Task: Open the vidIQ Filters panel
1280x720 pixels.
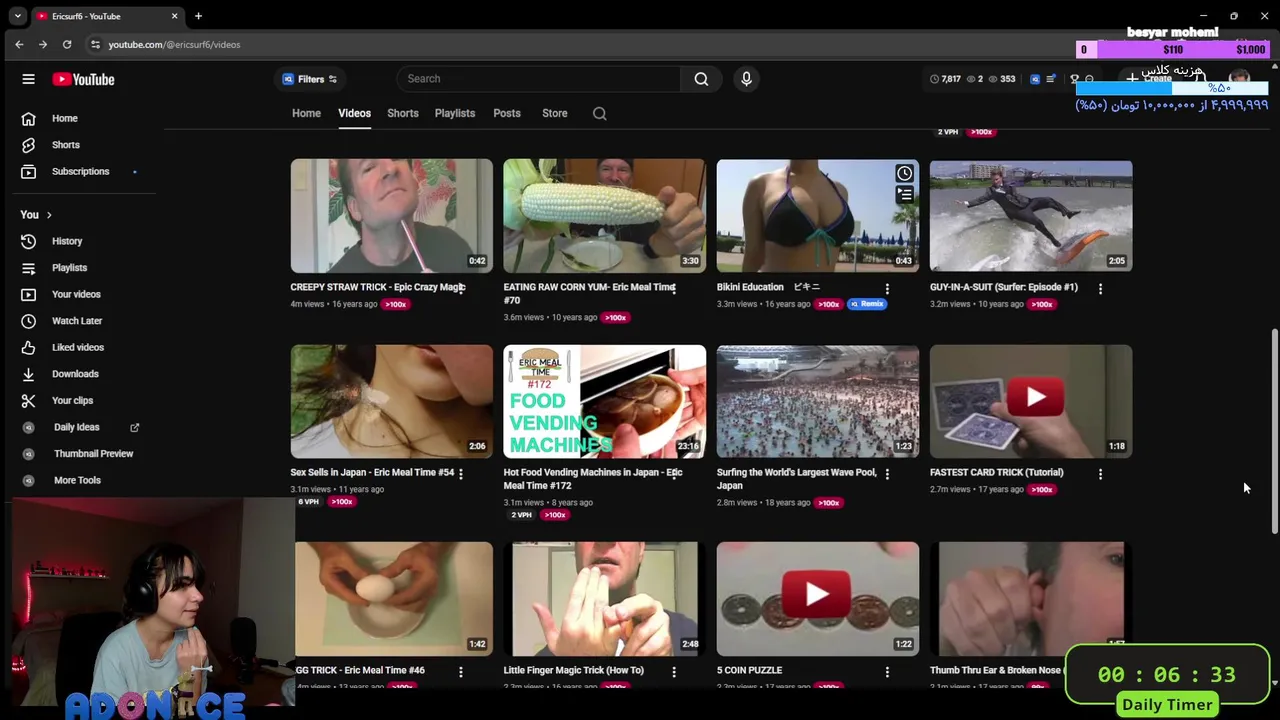Action: click(309, 79)
